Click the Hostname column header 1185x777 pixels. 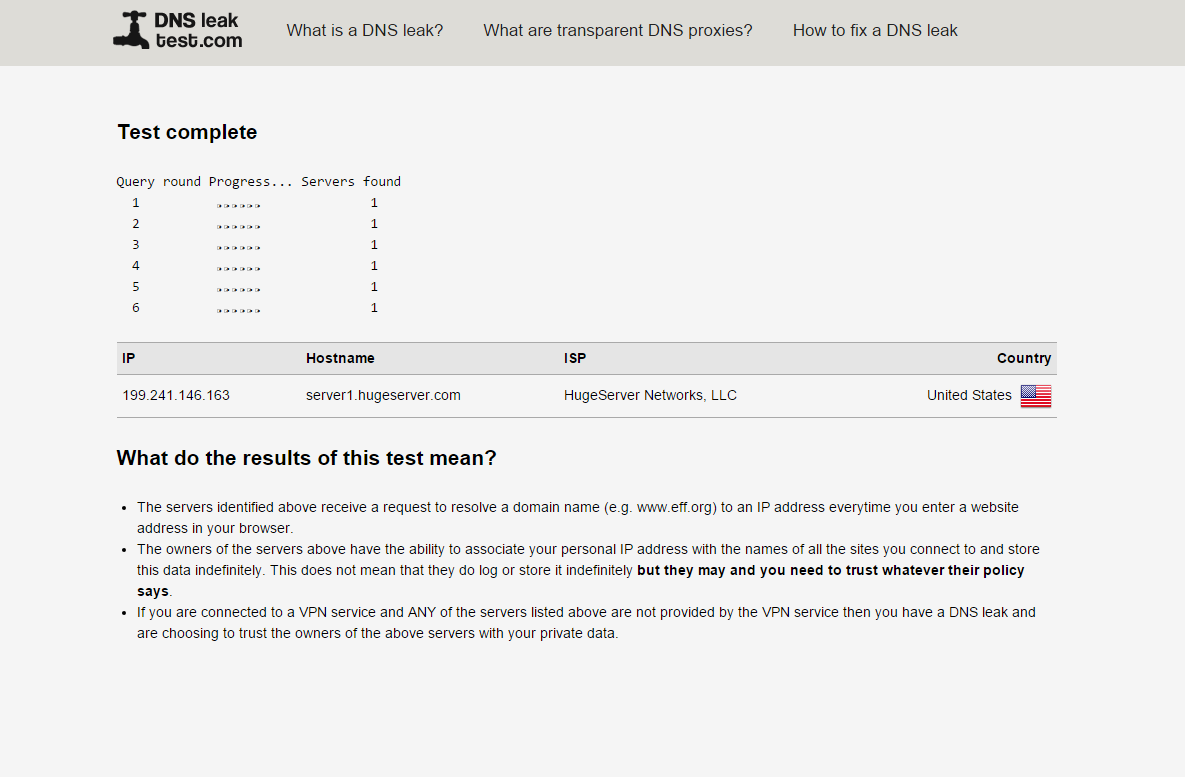[x=340, y=358]
